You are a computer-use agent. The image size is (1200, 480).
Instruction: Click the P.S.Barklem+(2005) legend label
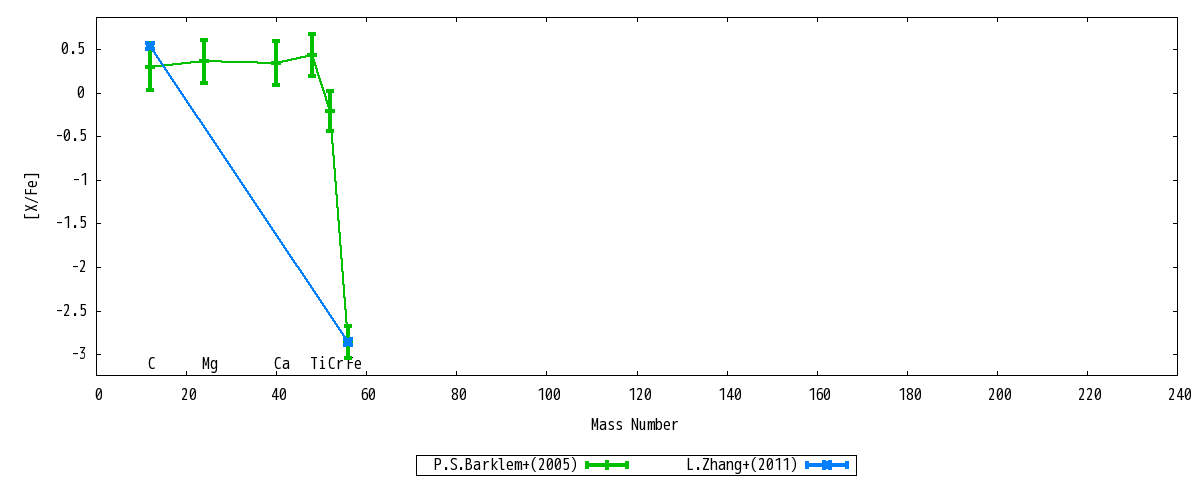coord(505,465)
